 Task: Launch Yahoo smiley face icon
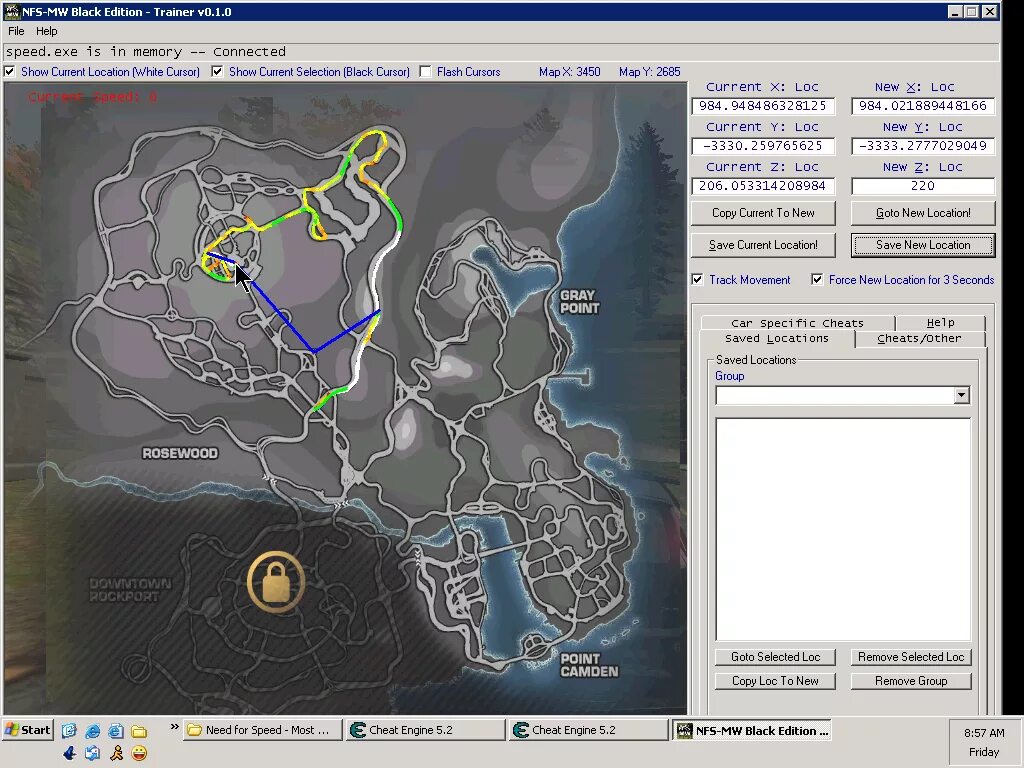(138, 753)
